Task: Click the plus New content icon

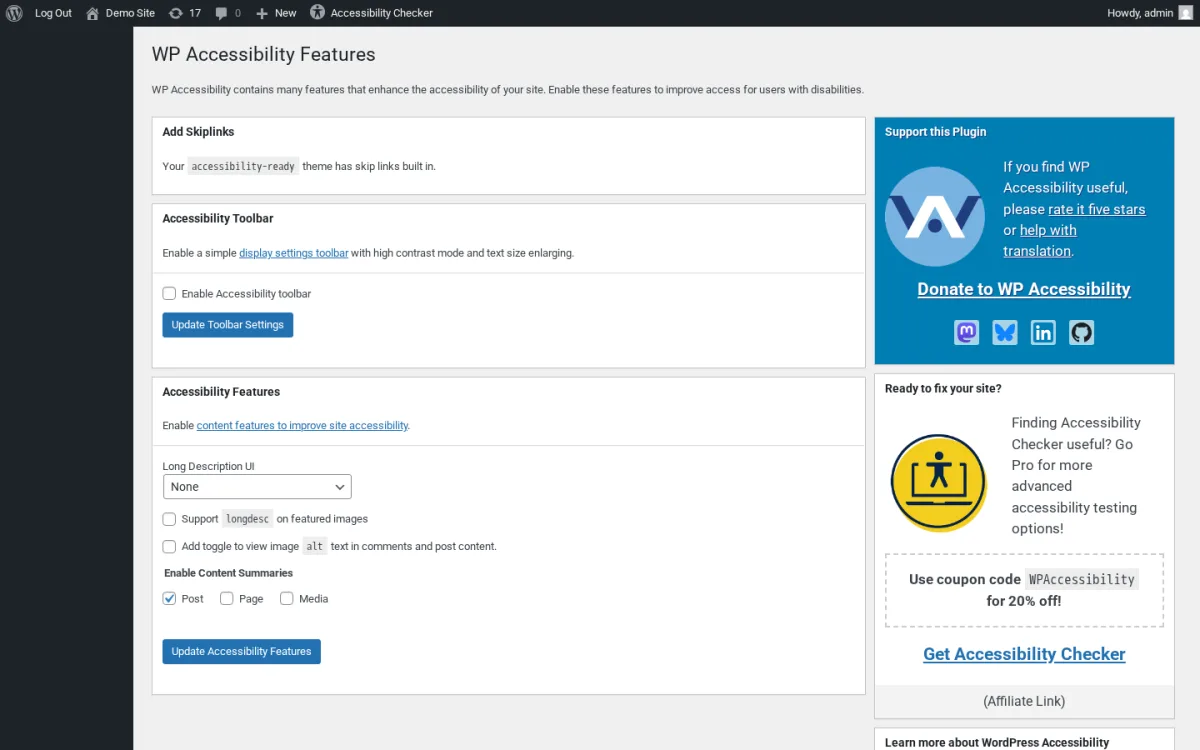Action: coord(262,13)
